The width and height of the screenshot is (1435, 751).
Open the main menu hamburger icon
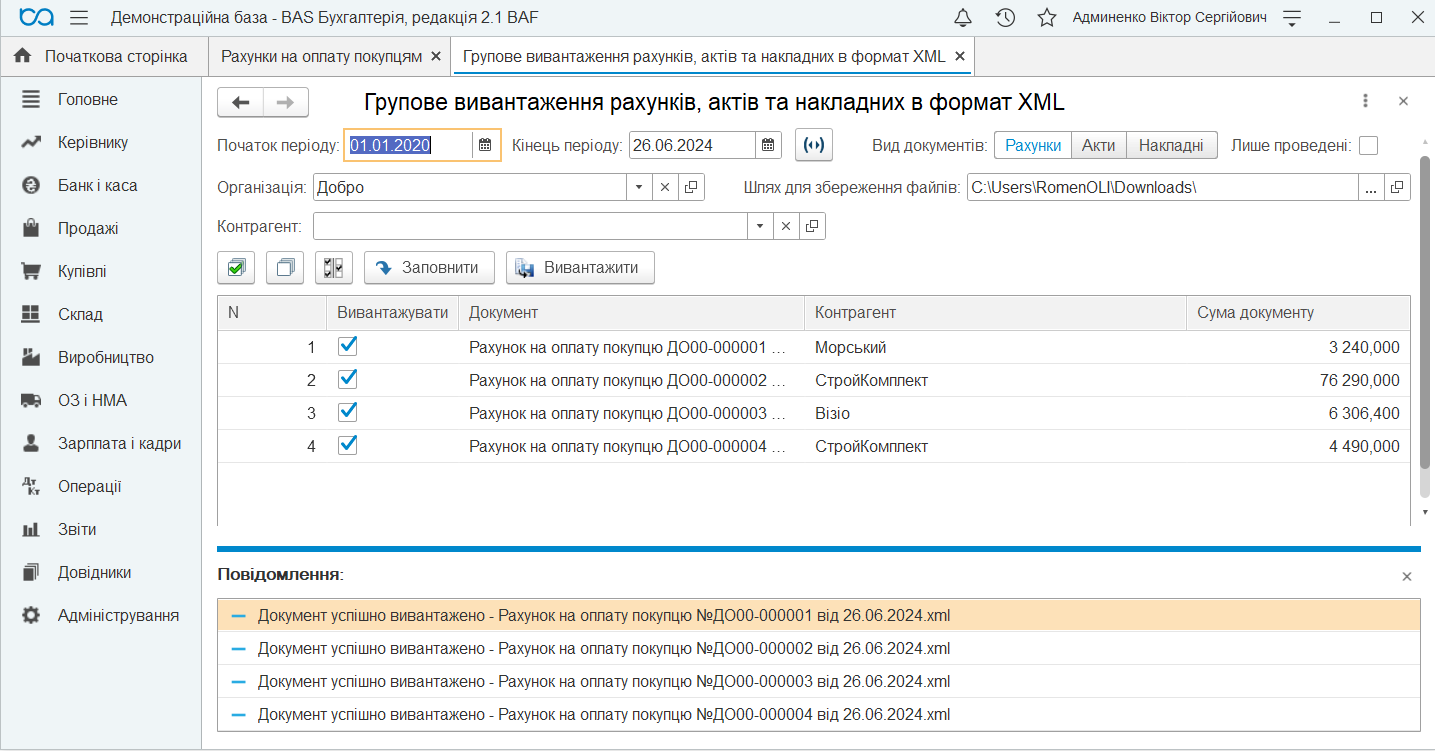80,18
